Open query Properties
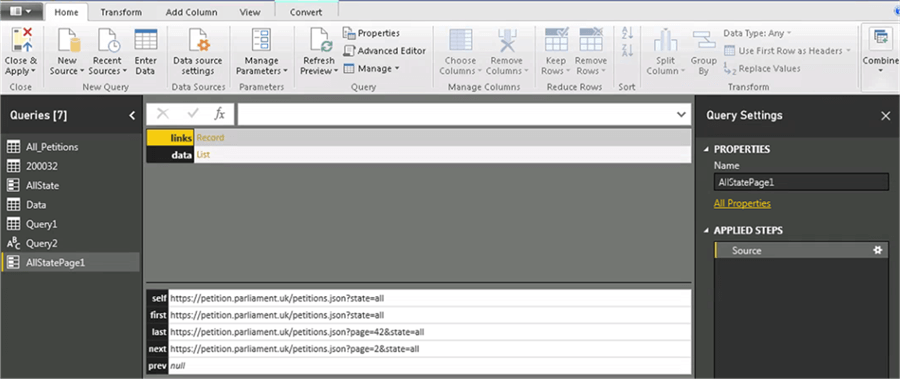Image resolution: width=900 pixels, height=379 pixels. [371, 33]
